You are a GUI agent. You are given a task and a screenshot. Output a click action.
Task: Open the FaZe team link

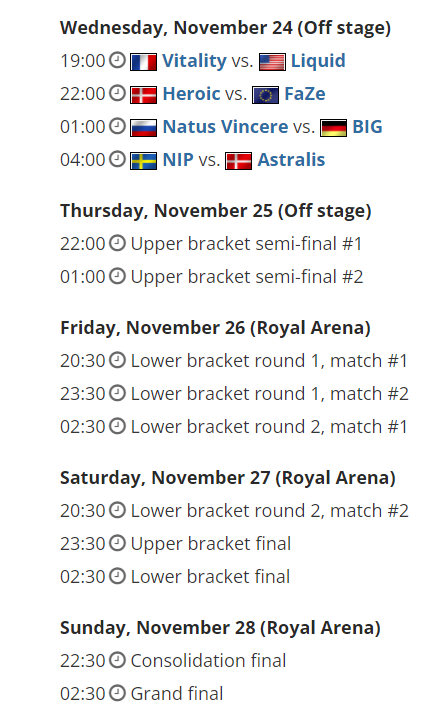(x=305, y=93)
